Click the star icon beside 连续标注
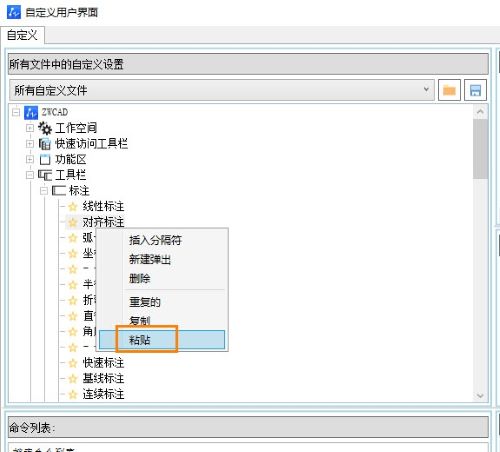 click(73, 394)
